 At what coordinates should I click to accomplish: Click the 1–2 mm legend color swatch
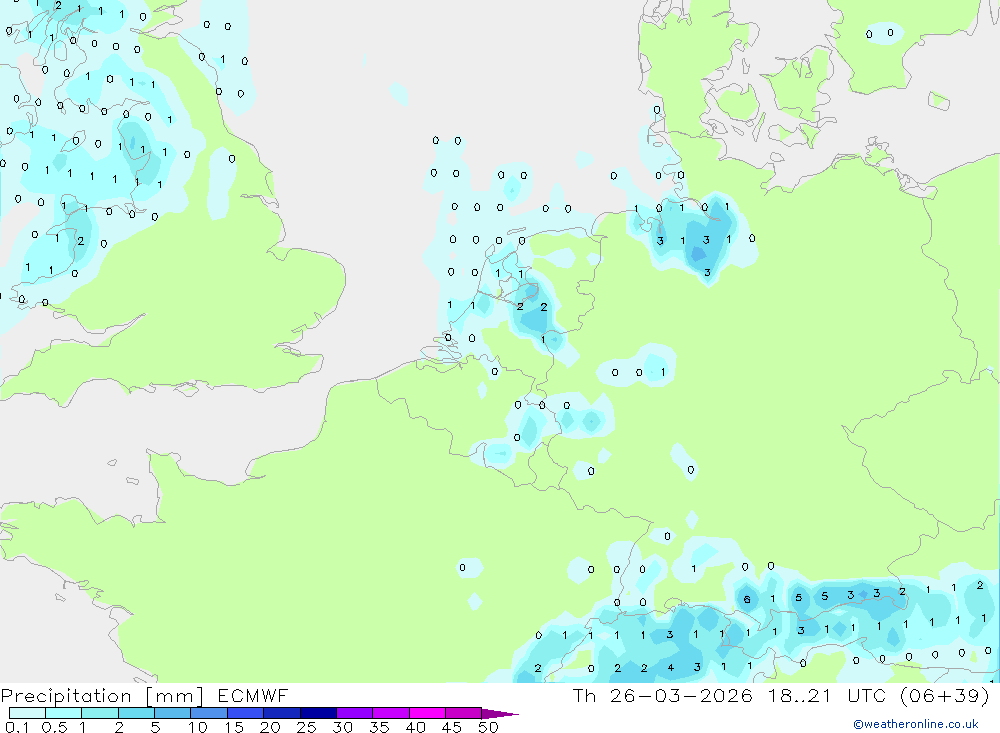click(x=100, y=713)
